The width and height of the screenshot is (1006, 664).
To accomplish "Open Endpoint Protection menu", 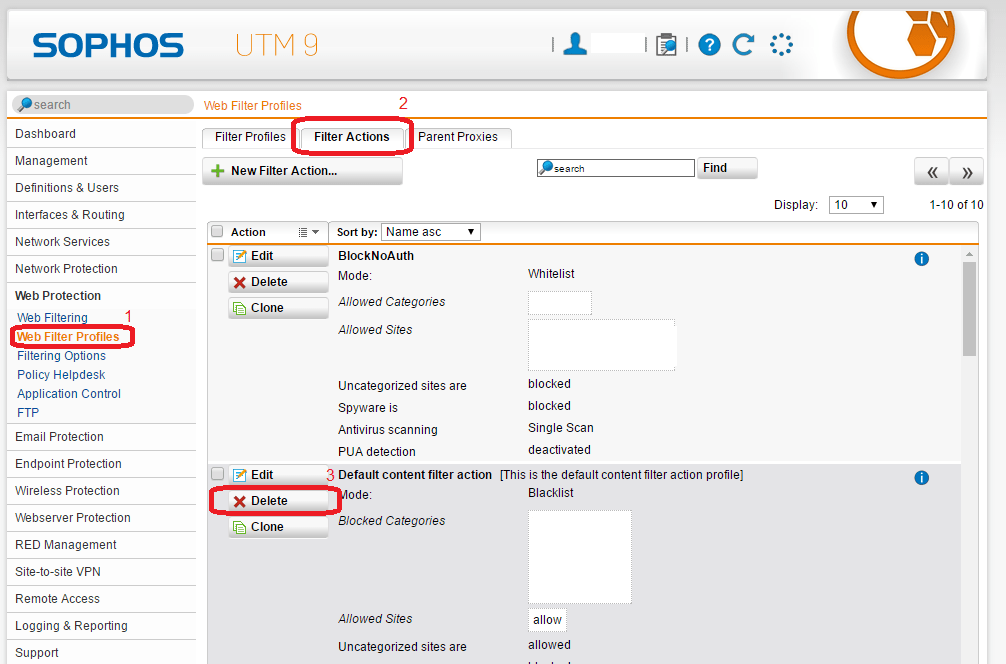I will (x=101, y=463).
